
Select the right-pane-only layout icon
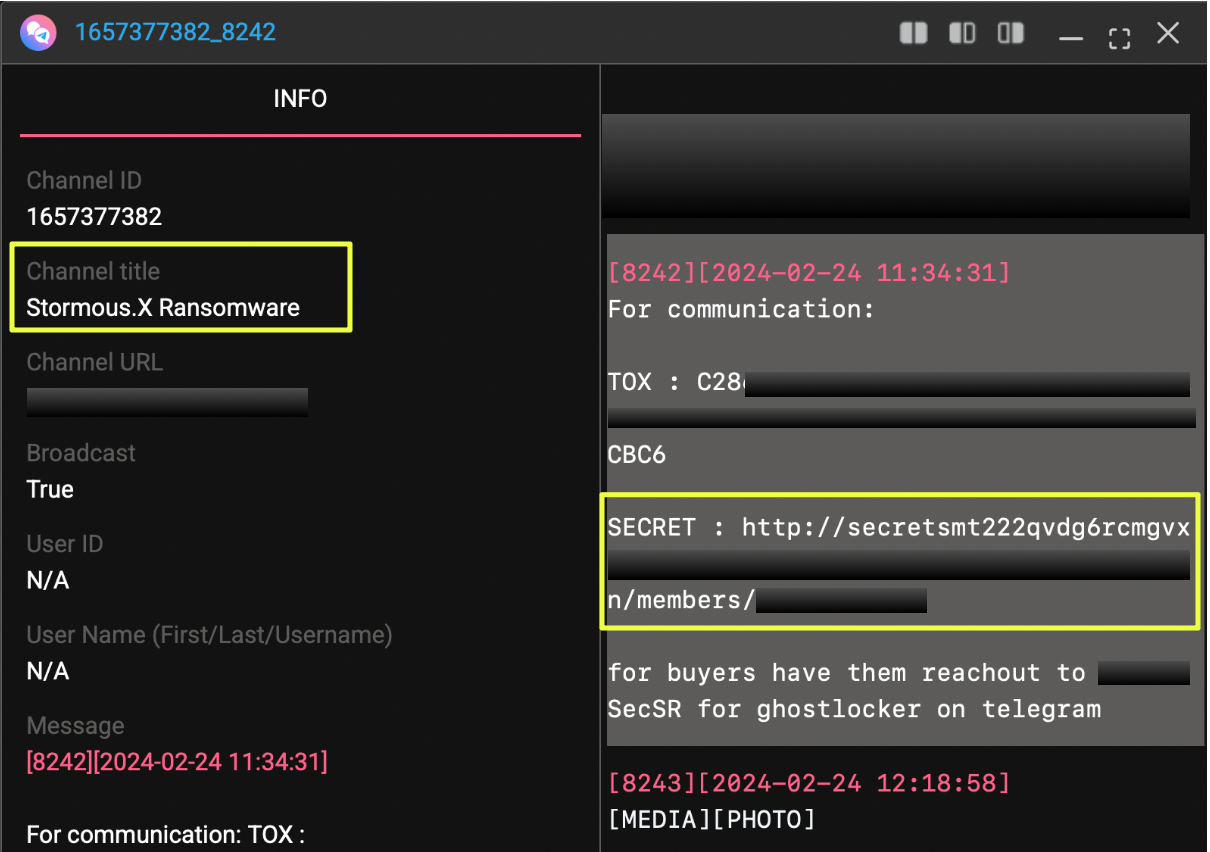click(1011, 33)
